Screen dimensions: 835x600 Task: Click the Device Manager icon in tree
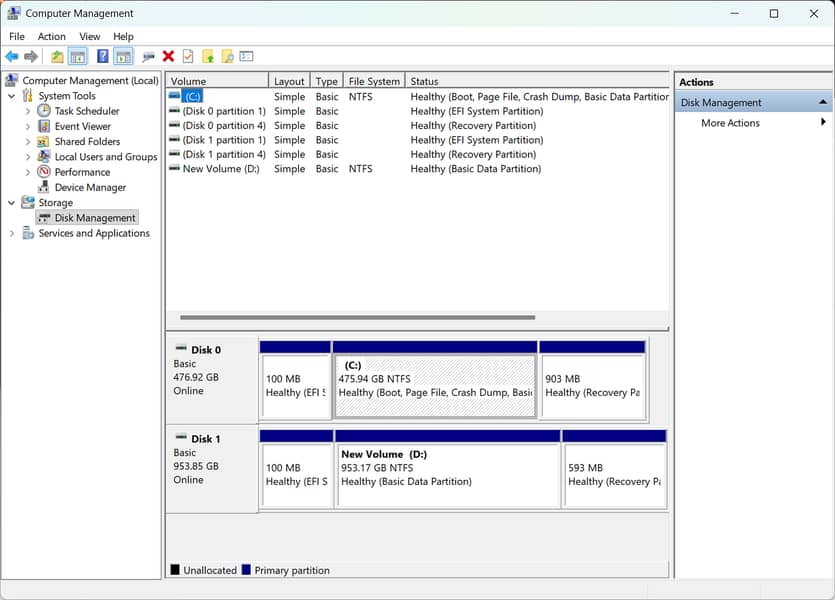pyautogui.click(x=44, y=187)
